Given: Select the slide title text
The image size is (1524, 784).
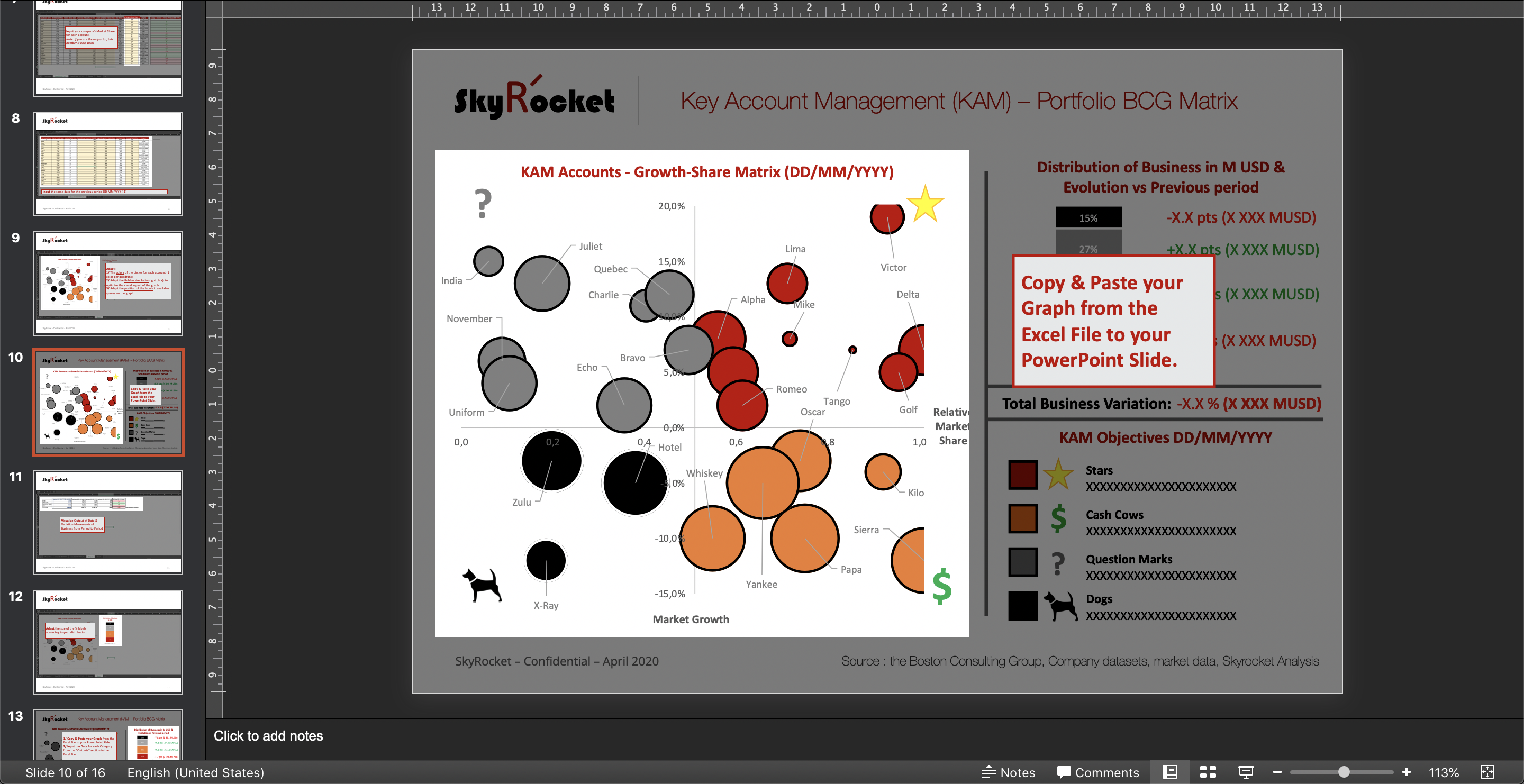Looking at the screenshot, I should point(958,101).
